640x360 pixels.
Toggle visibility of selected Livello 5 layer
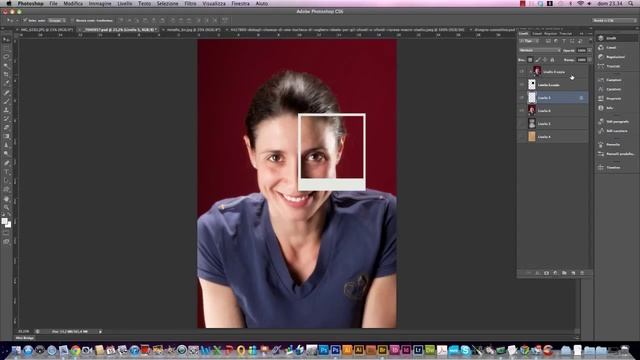[x=522, y=98]
